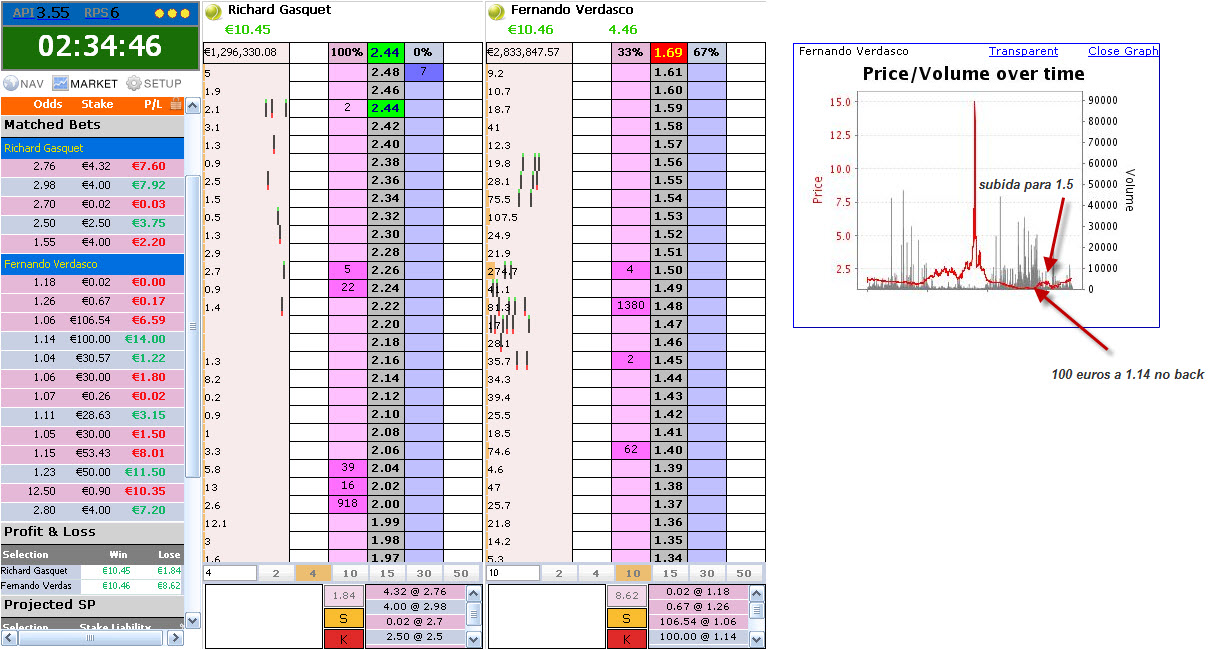Click the 8.62 hedge button under Verdasco ladder
Screen dimensions: 1215x650
[x=626, y=596]
